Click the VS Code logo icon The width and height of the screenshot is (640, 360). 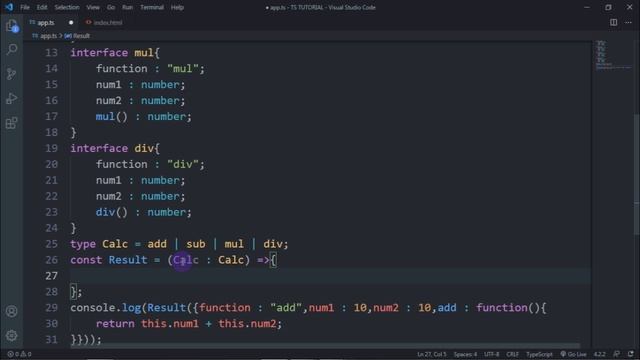pyautogui.click(x=9, y=7)
